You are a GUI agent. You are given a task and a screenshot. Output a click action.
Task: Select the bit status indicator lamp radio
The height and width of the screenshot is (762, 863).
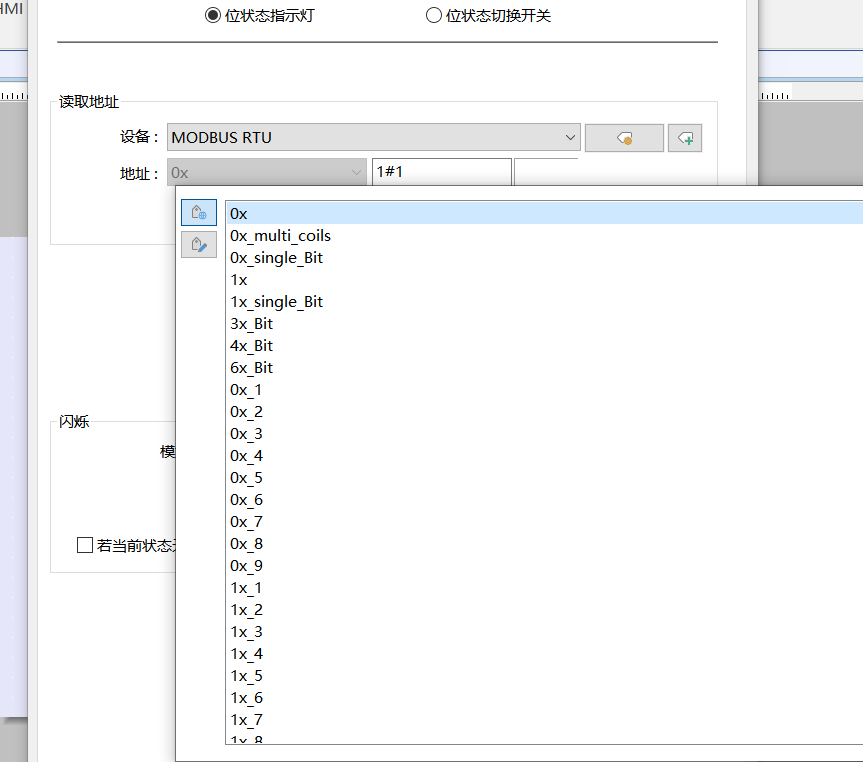coord(212,15)
